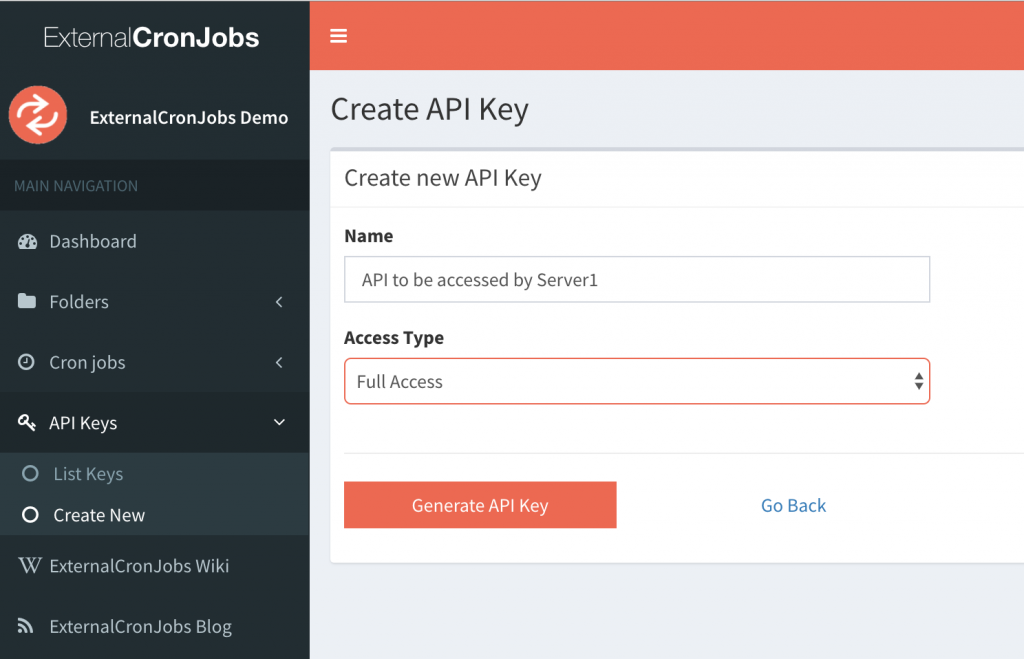The image size is (1024, 659).
Task: Click the Cron jobs clock icon
Action: pyautogui.click(x=26, y=362)
